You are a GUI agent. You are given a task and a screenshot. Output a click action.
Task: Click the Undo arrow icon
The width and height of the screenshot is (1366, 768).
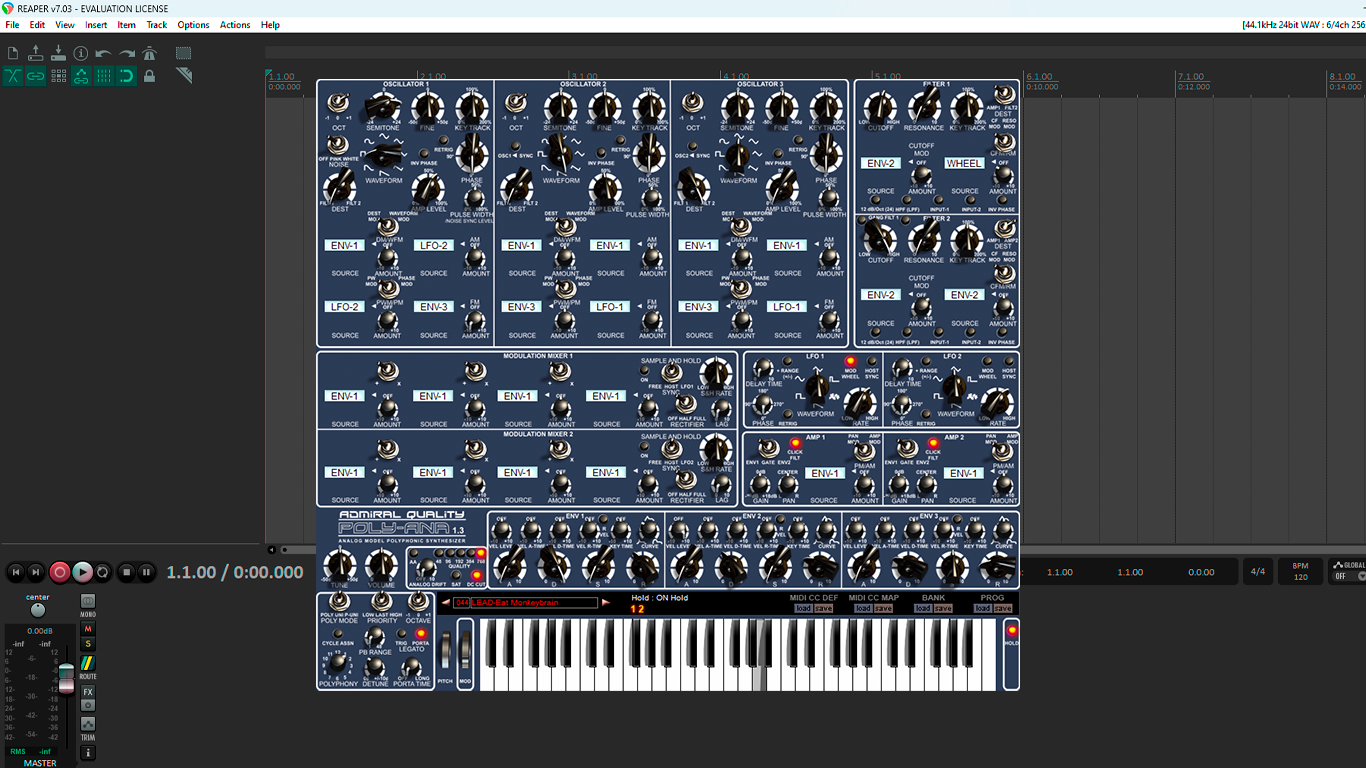coord(104,53)
